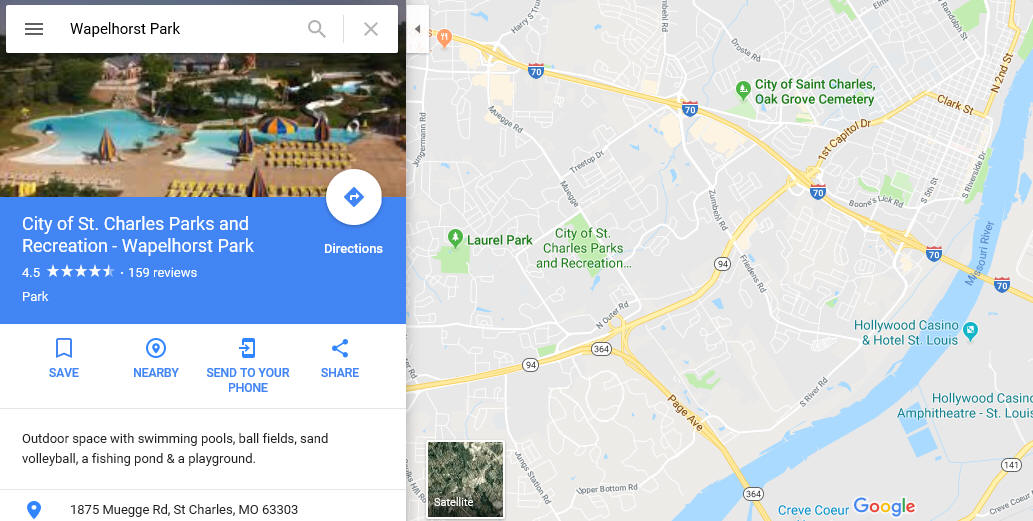The width and height of the screenshot is (1033, 521).
Task: Click the Park category link
Action: tap(35, 296)
